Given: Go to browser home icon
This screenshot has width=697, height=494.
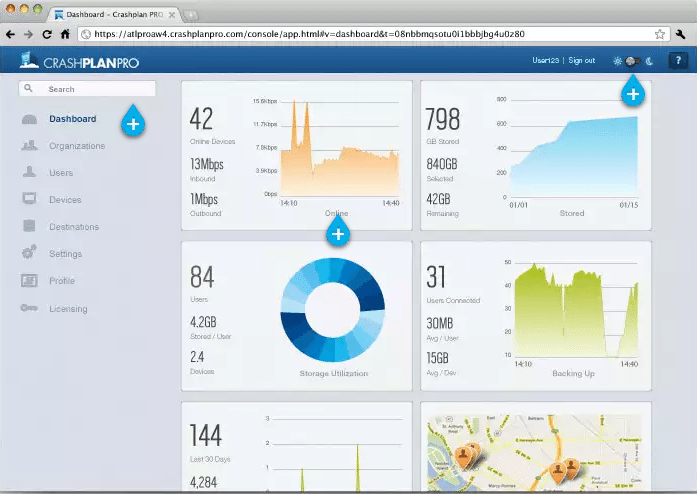Looking at the screenshot, I should 65,34.
